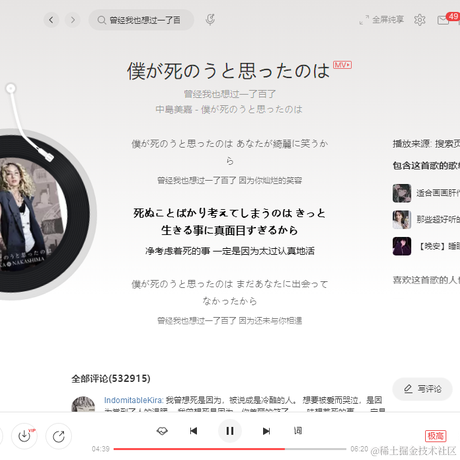The image size is (460, 460).
Task: Pause the playing song
Action: click(230, 431)
